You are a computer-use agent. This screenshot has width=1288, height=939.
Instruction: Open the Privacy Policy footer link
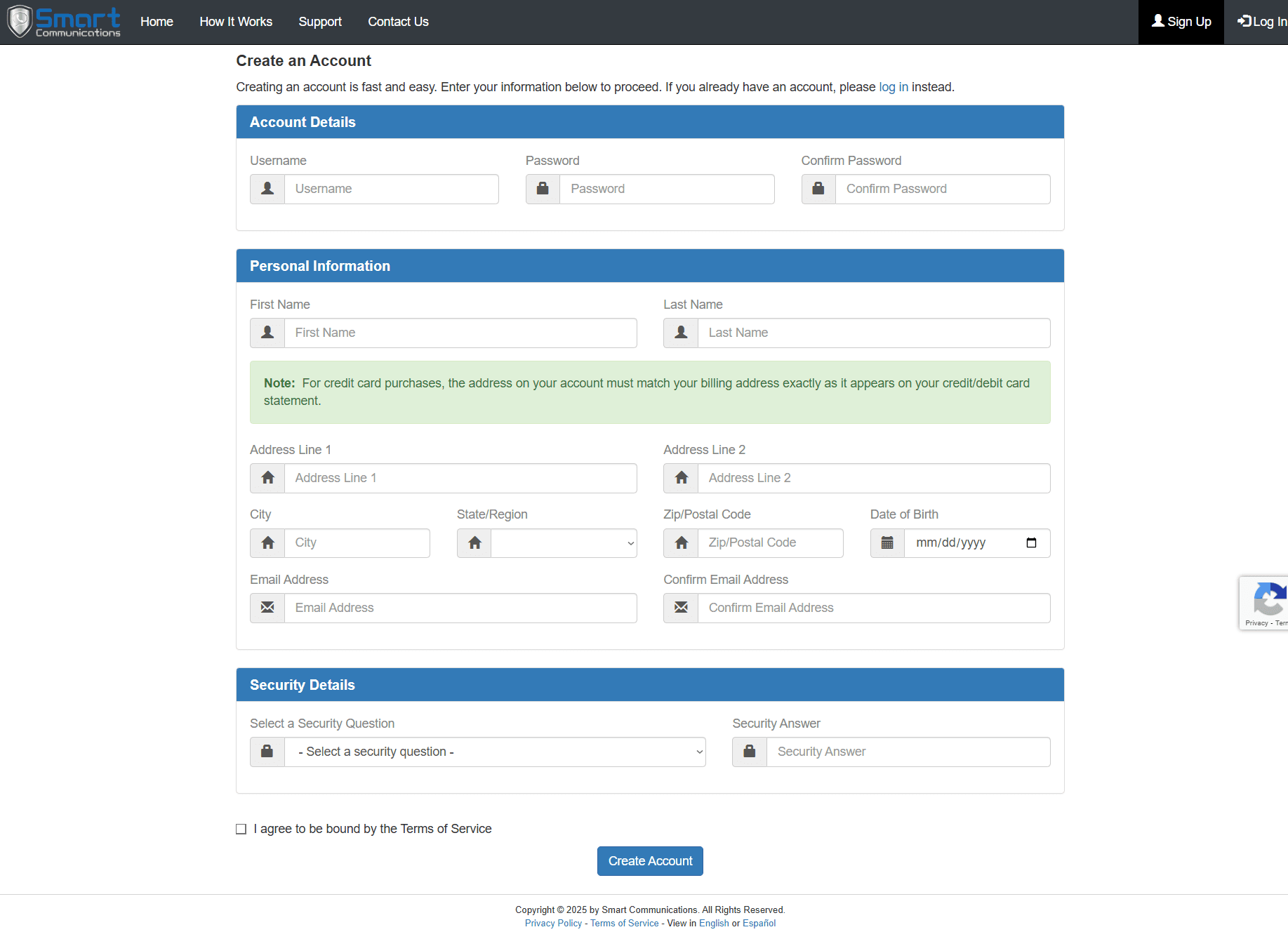pos(553,924)
